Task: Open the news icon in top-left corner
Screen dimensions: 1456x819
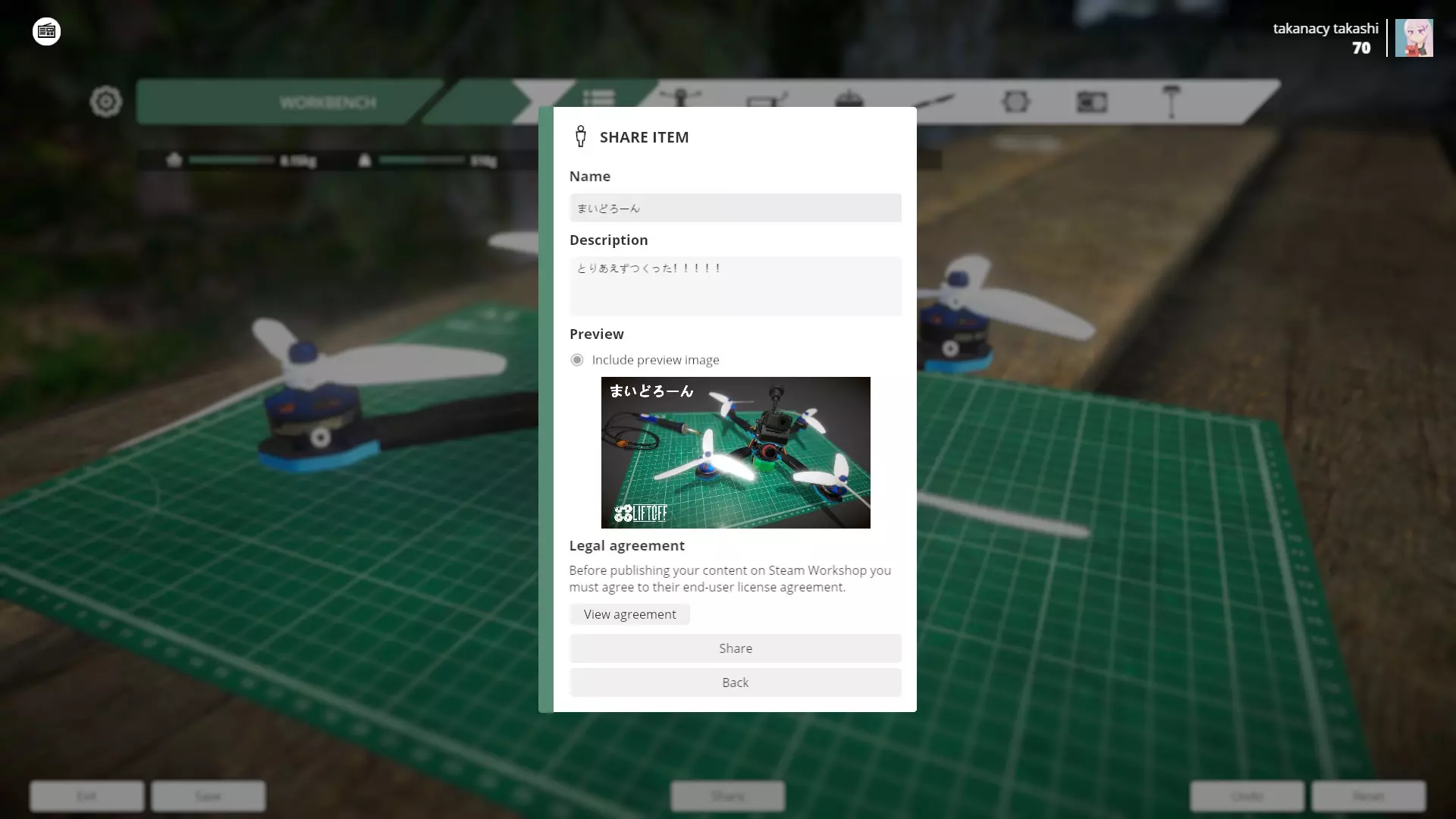Action: point(46,31)
